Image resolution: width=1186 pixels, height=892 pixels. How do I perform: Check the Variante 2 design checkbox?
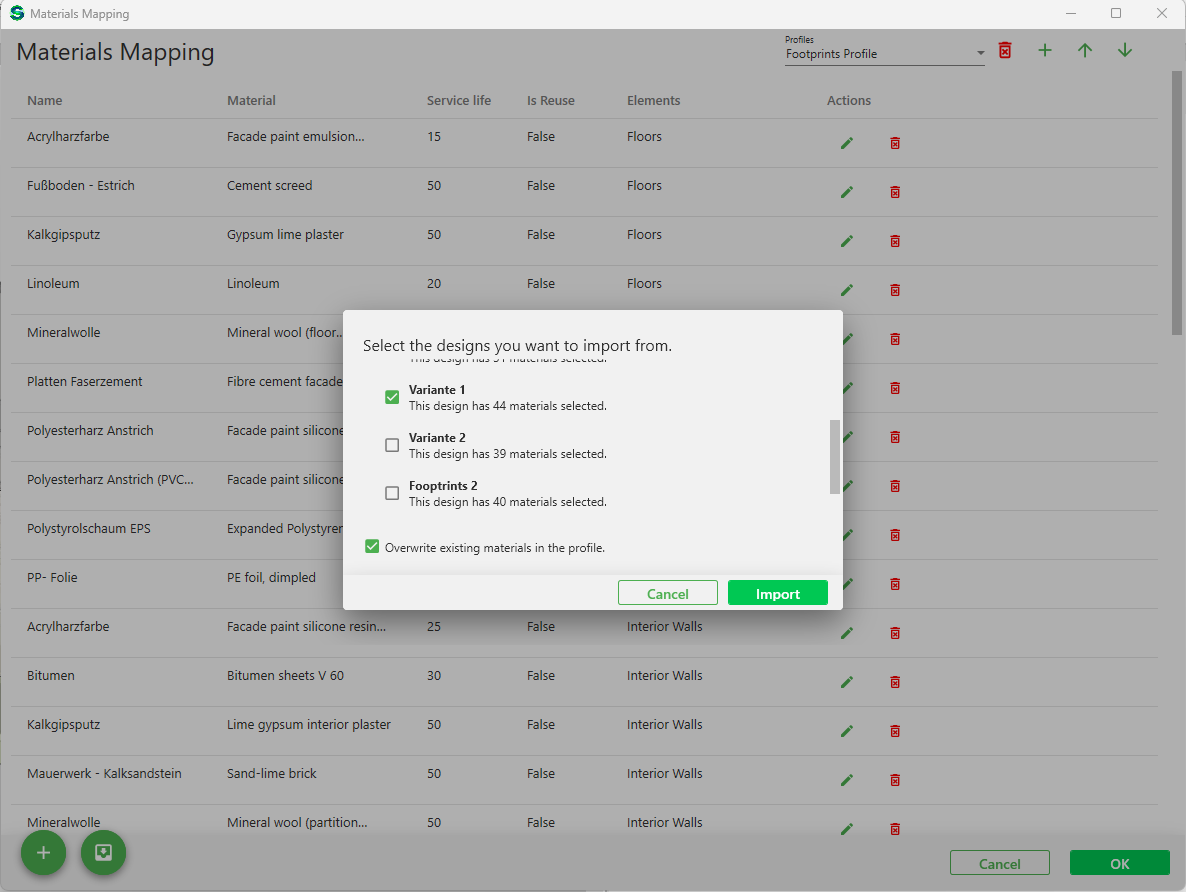(x=392, y=445)
